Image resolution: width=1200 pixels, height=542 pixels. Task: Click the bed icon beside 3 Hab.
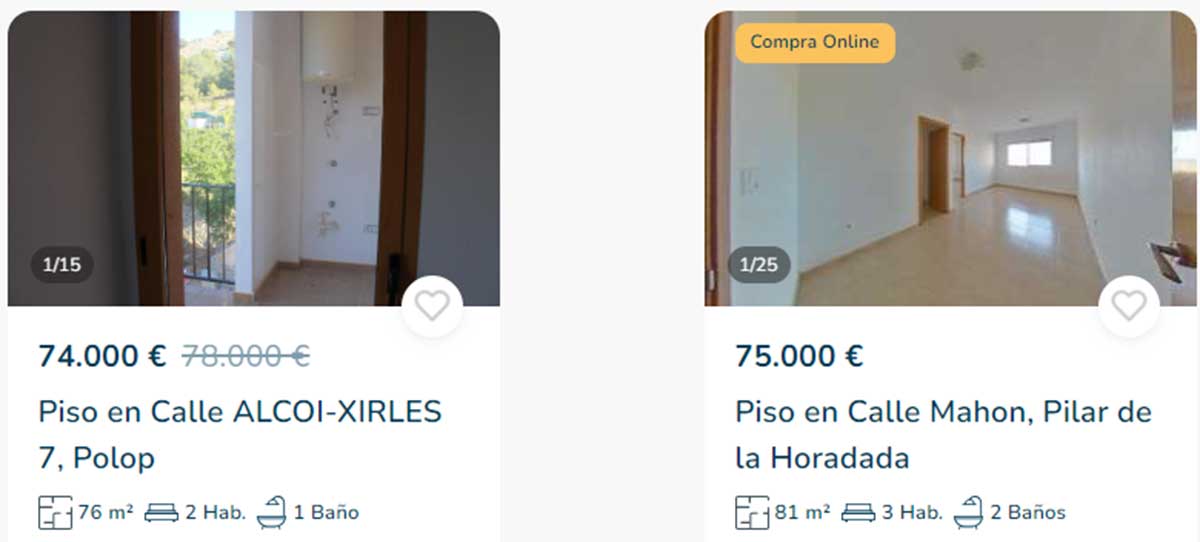859,513
